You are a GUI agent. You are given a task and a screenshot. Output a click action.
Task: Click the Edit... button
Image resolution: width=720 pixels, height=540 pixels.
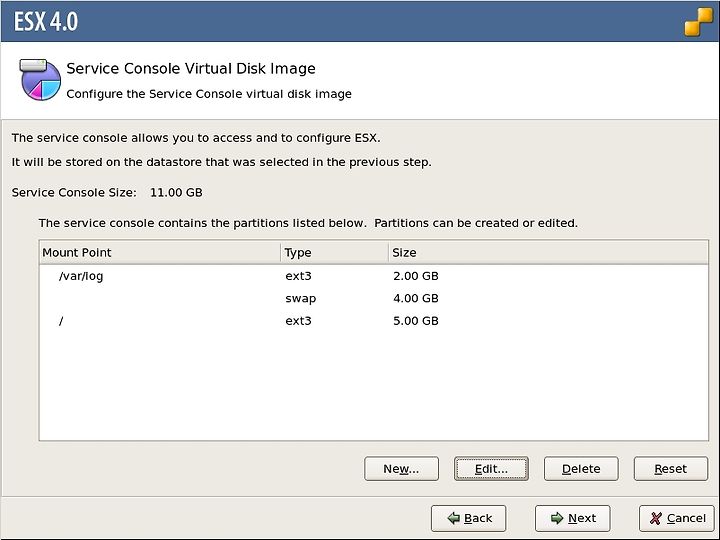491,469
